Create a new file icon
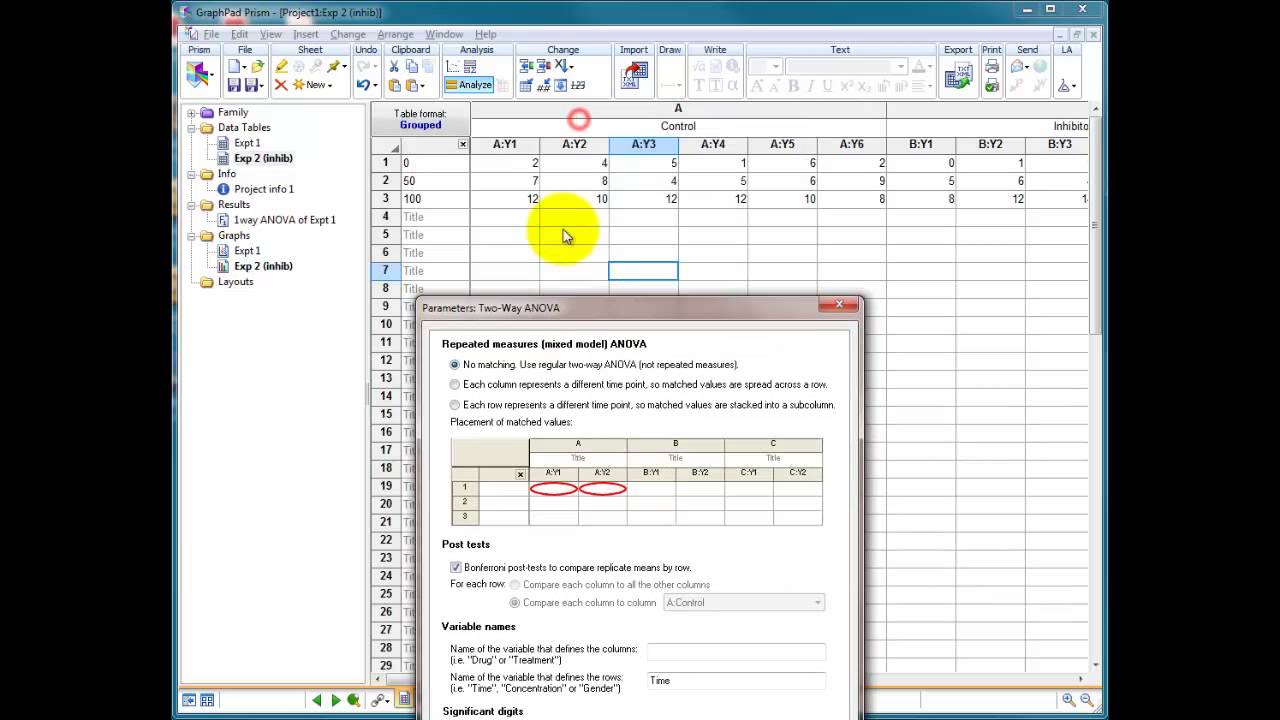 pyautogui.click(x=235, y=66)
